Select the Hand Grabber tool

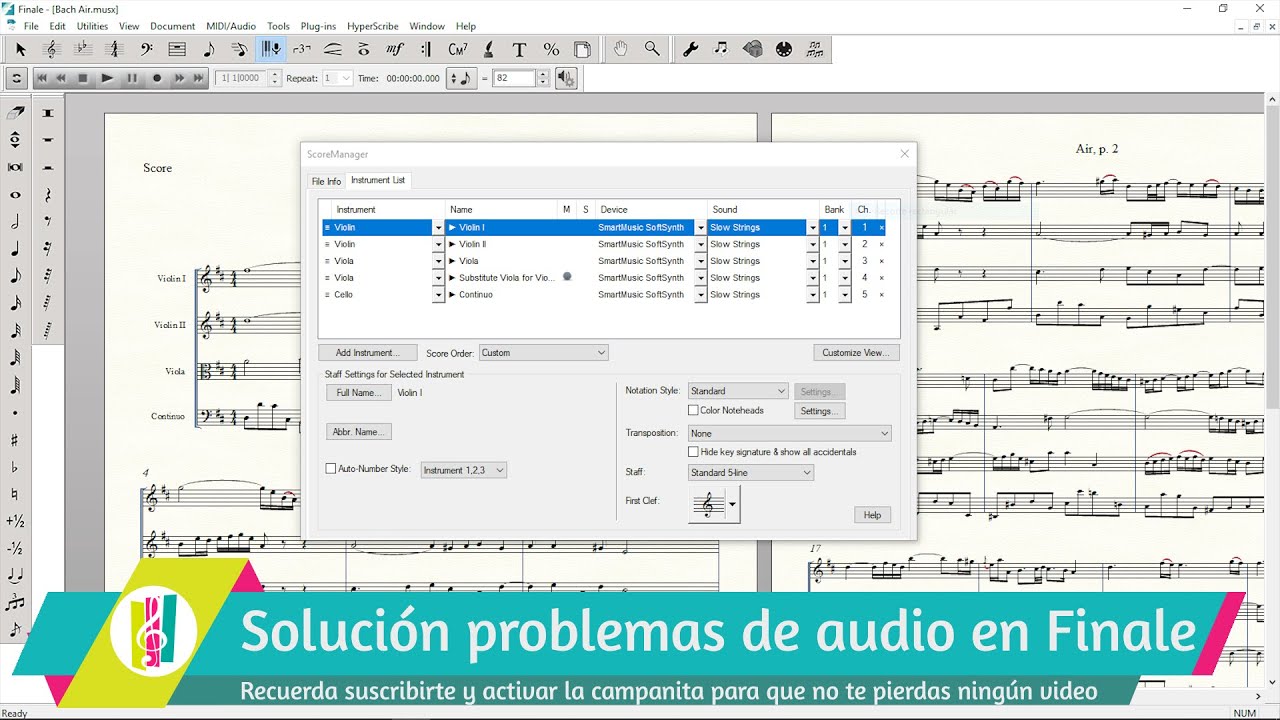[621, 49]
